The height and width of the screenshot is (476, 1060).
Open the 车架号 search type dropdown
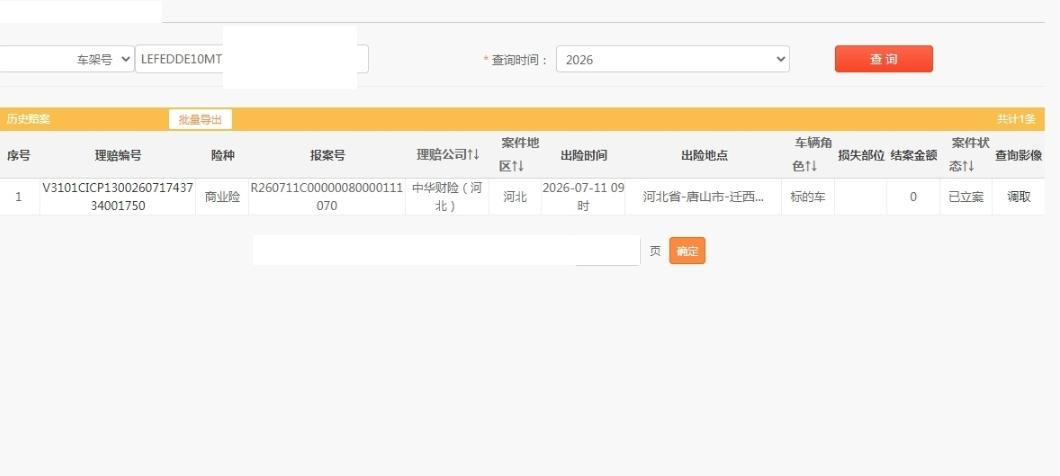pos(67,59)
